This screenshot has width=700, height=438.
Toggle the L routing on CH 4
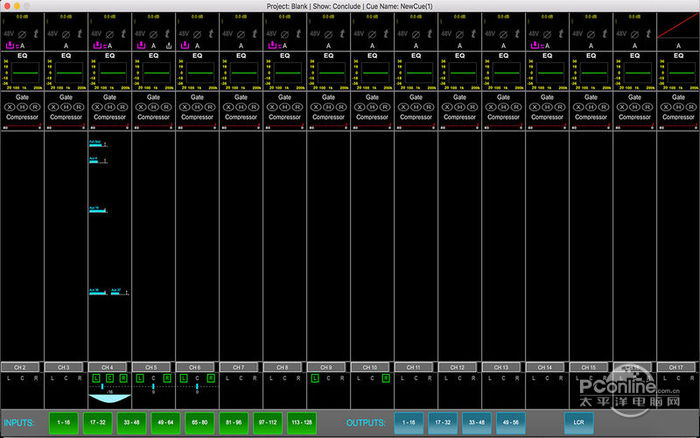coord(96,379)
